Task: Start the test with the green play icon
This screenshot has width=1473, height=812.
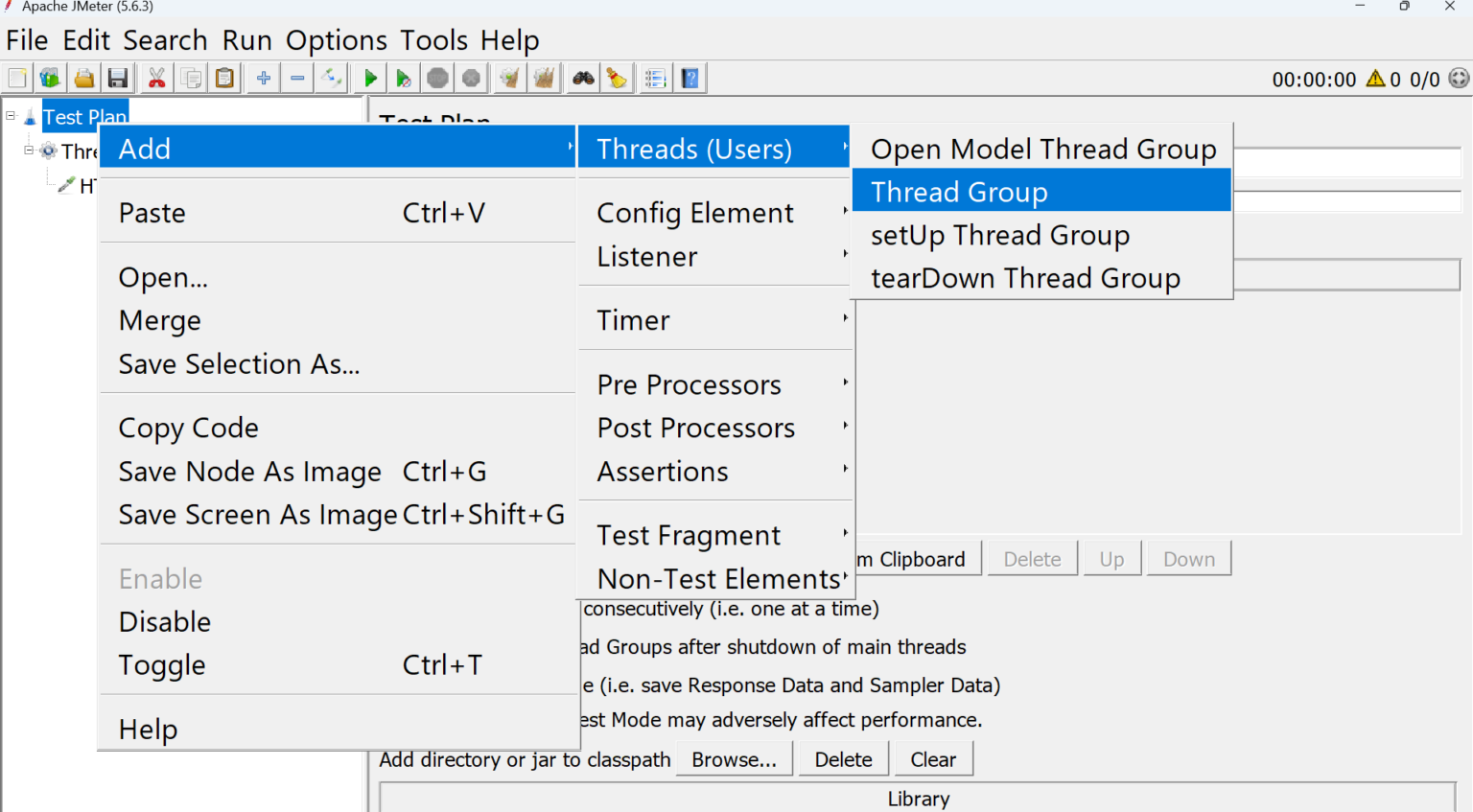Action: (369, 78)
